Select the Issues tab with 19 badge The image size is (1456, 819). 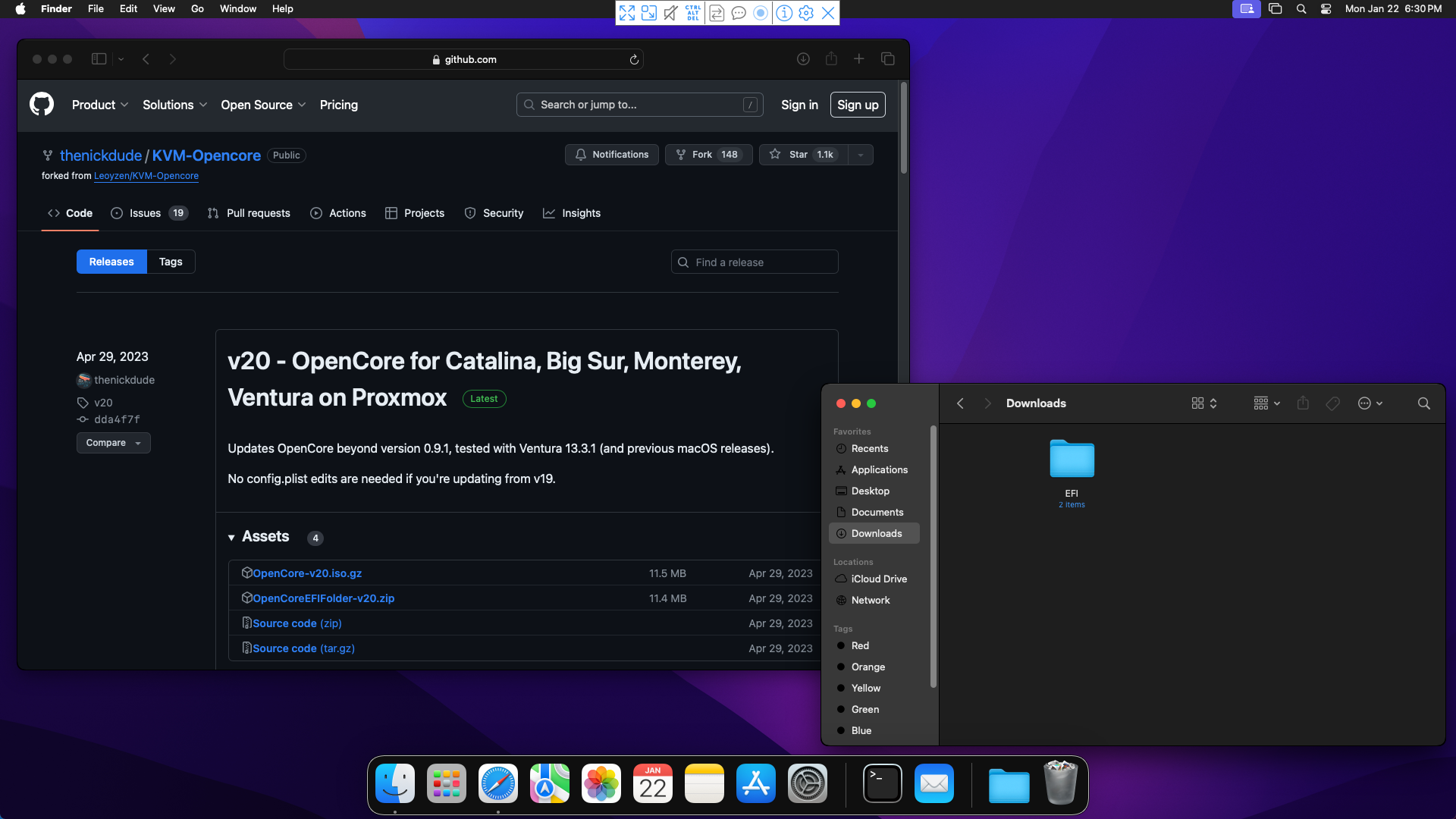[x=148, y=212]
